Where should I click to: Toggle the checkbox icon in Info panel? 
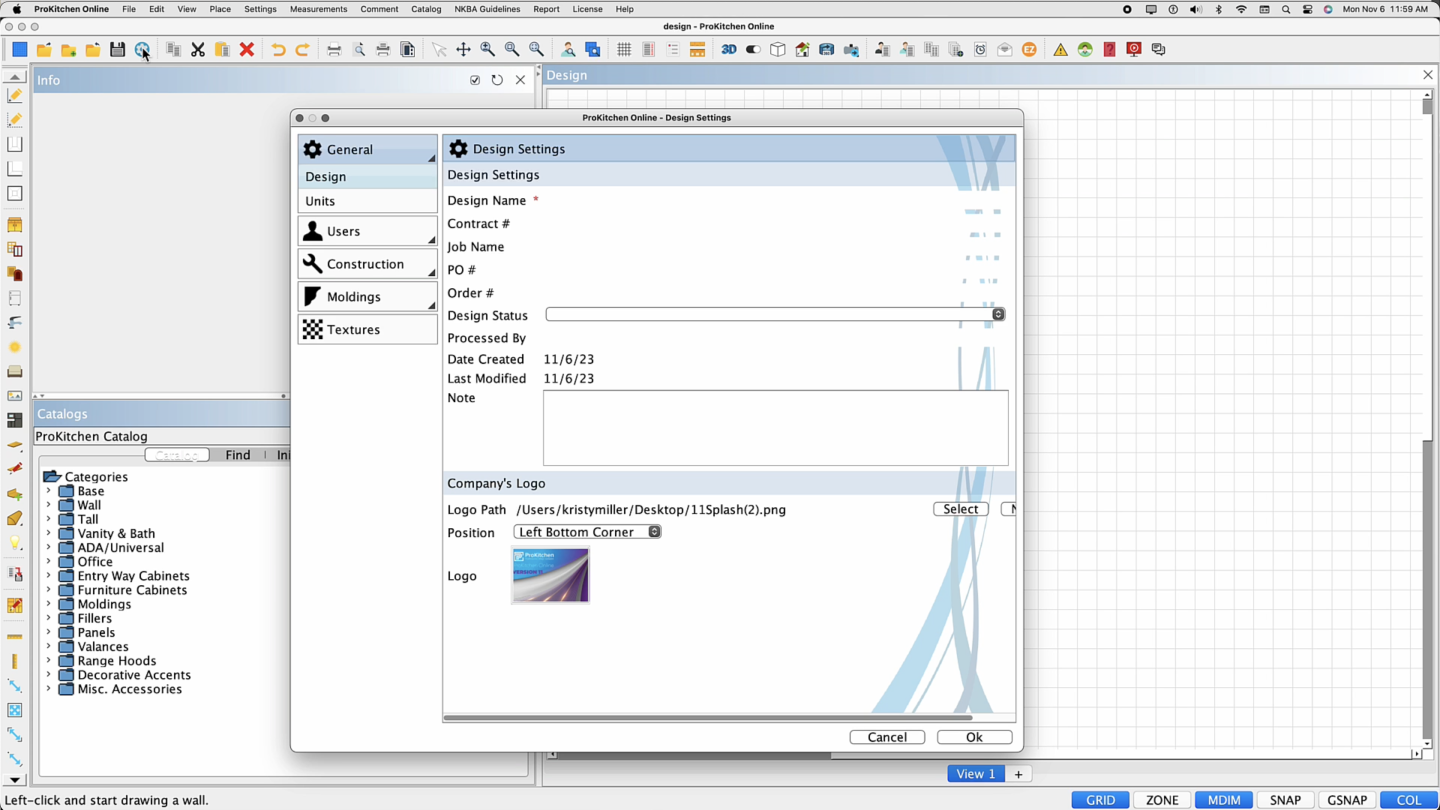pos(475,80)
